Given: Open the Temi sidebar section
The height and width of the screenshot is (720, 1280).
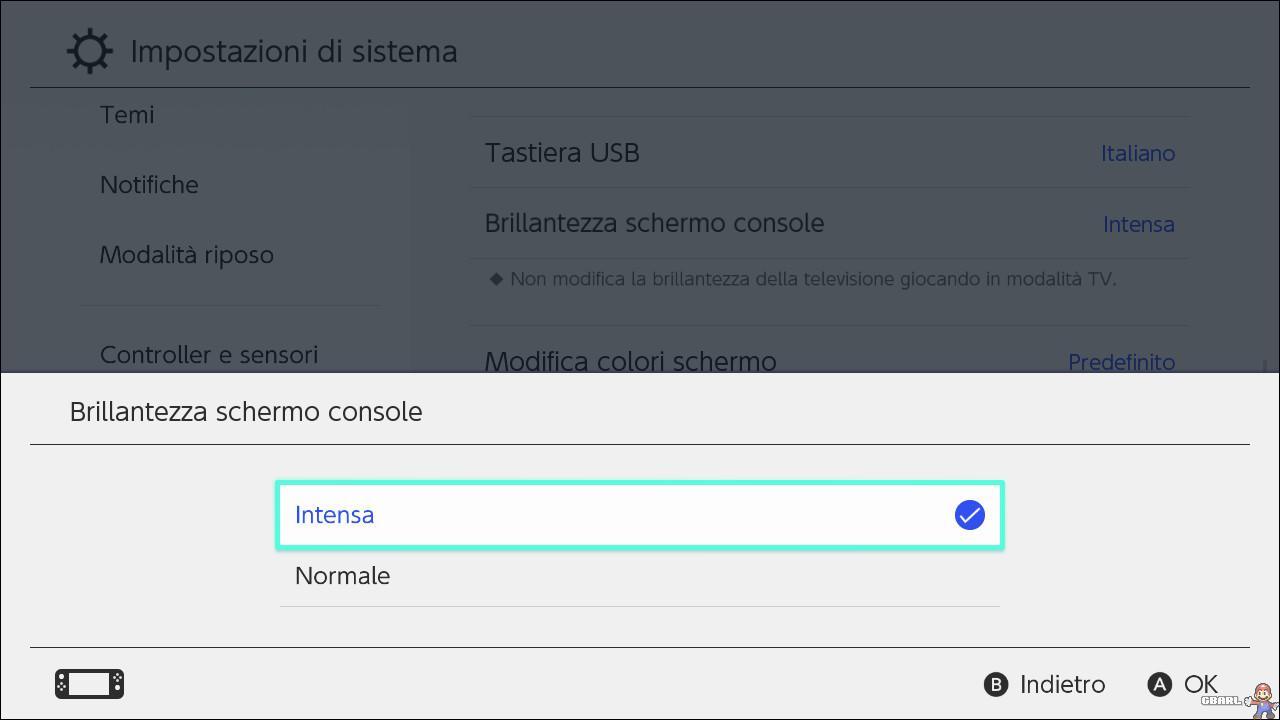Looking at the screenshot, I should click(x=127, y=115).
